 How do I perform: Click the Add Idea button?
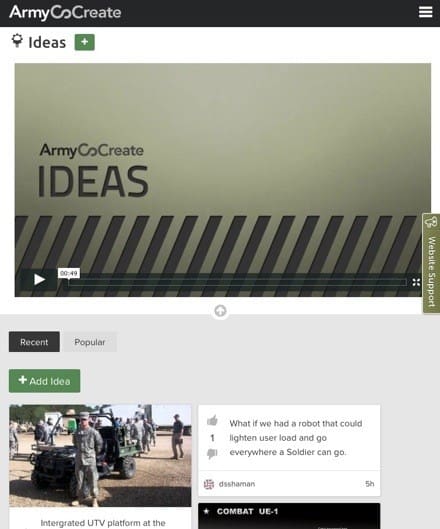pos(45,381)
